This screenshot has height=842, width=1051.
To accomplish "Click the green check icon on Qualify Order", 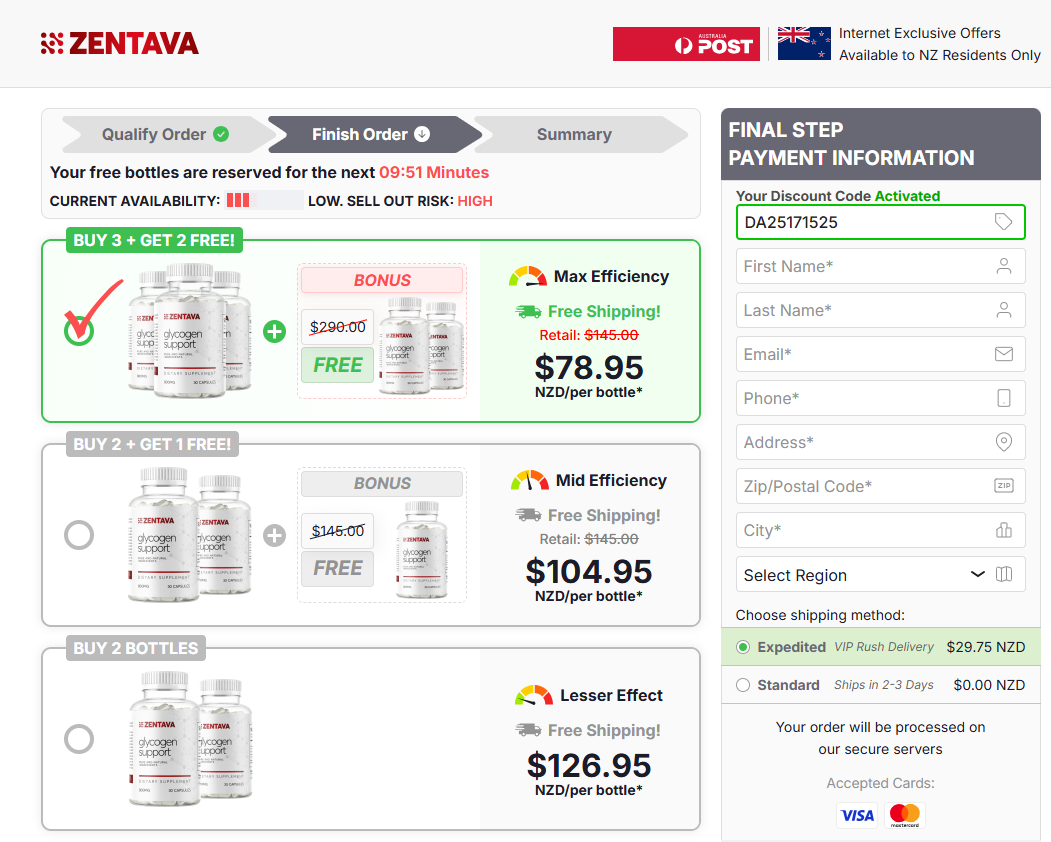I will click(221, 134).
